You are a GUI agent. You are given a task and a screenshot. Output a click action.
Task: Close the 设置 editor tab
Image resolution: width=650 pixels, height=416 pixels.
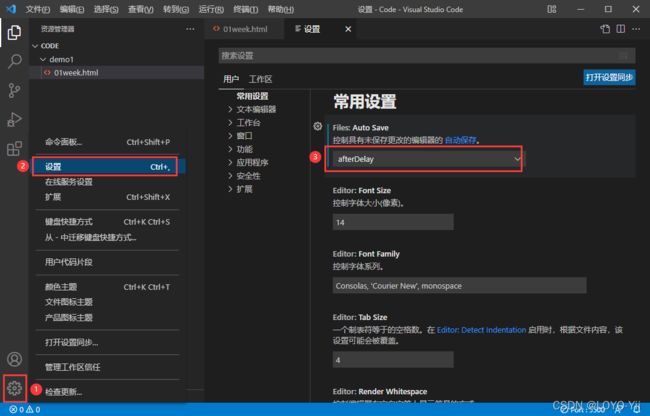coord(348,29)
